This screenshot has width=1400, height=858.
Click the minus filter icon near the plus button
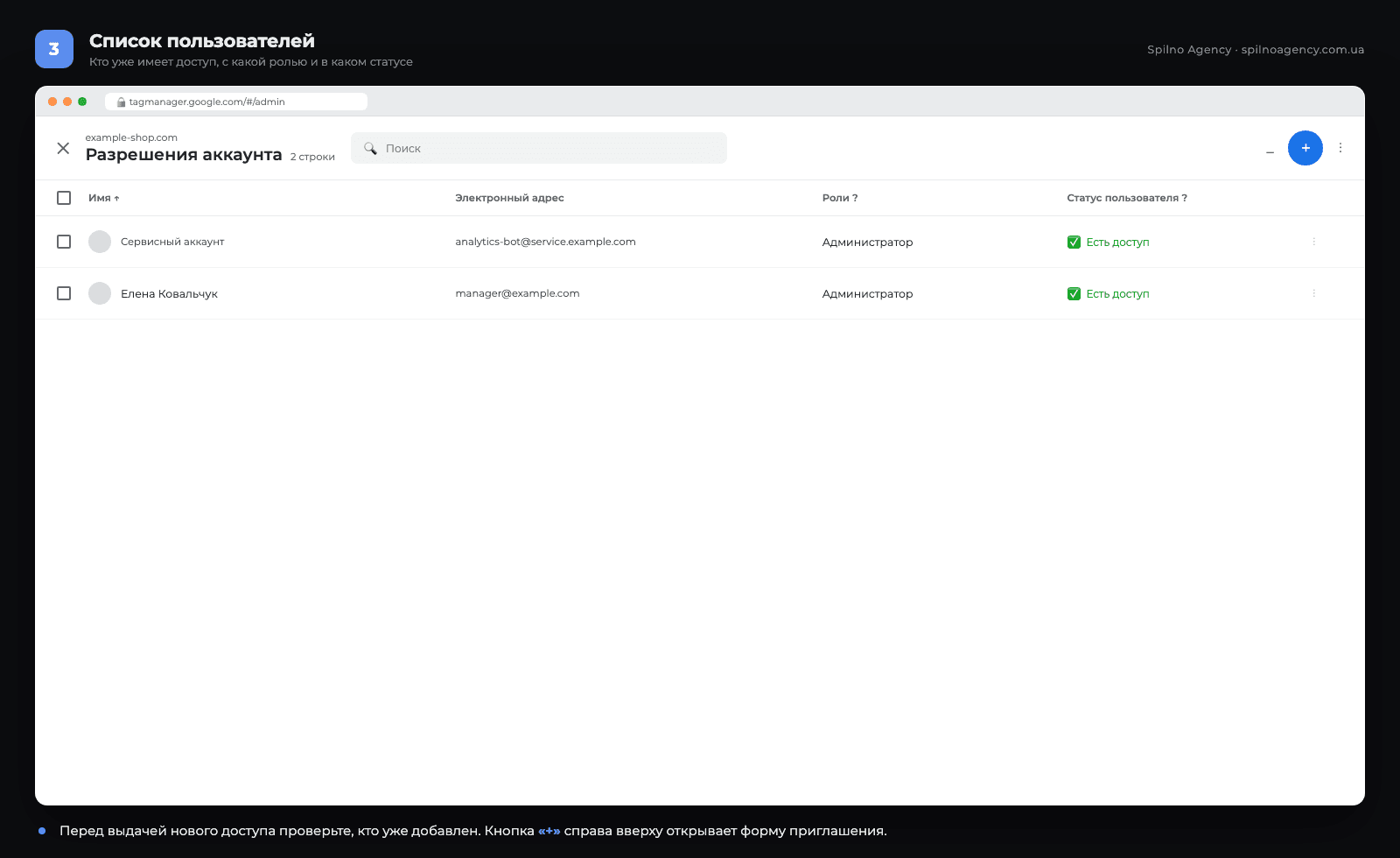[x=1270, y=152]
